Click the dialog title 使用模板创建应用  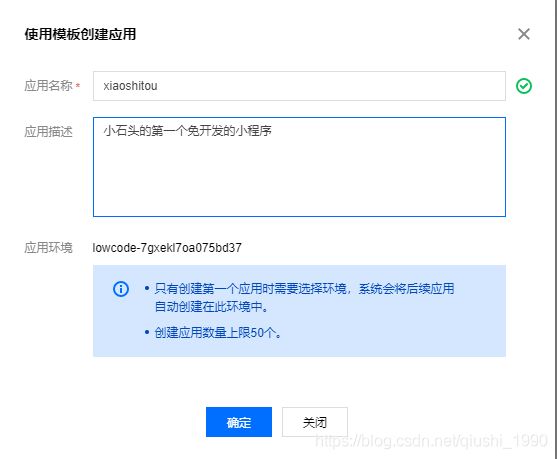tap(80, 34)
